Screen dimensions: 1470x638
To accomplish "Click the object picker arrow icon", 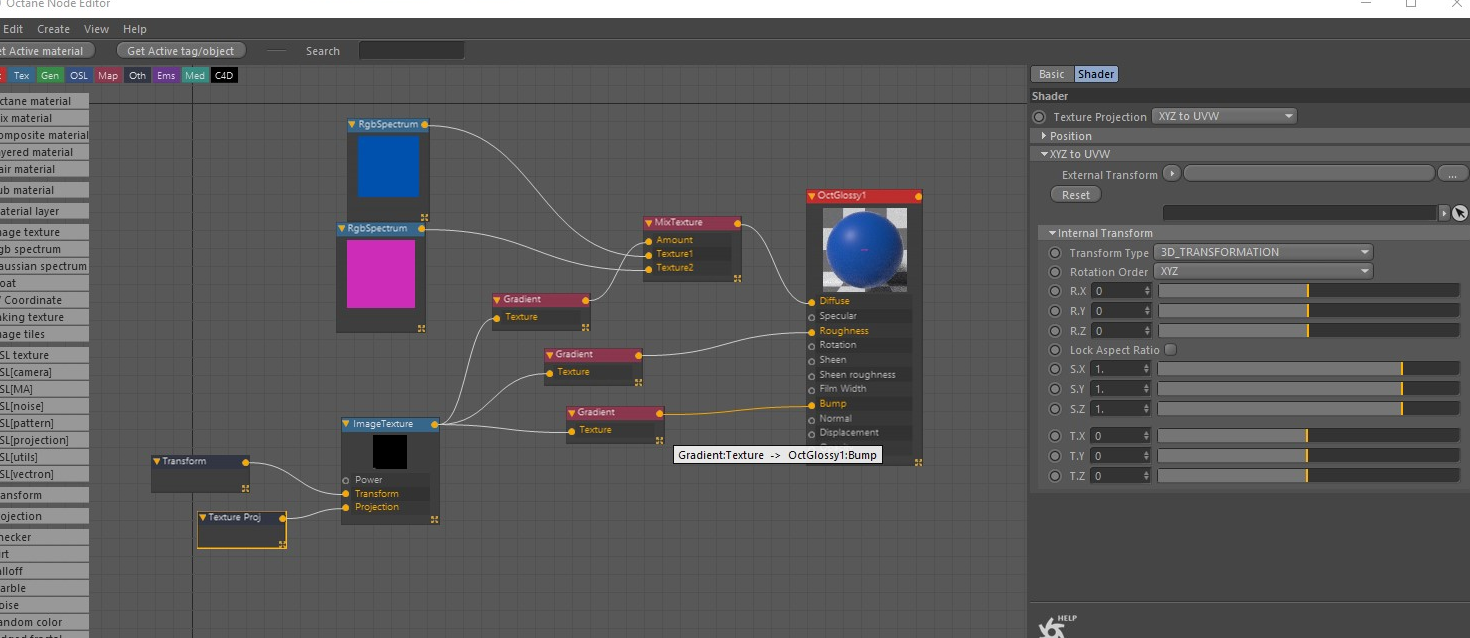I will [x=1459, y=213].
